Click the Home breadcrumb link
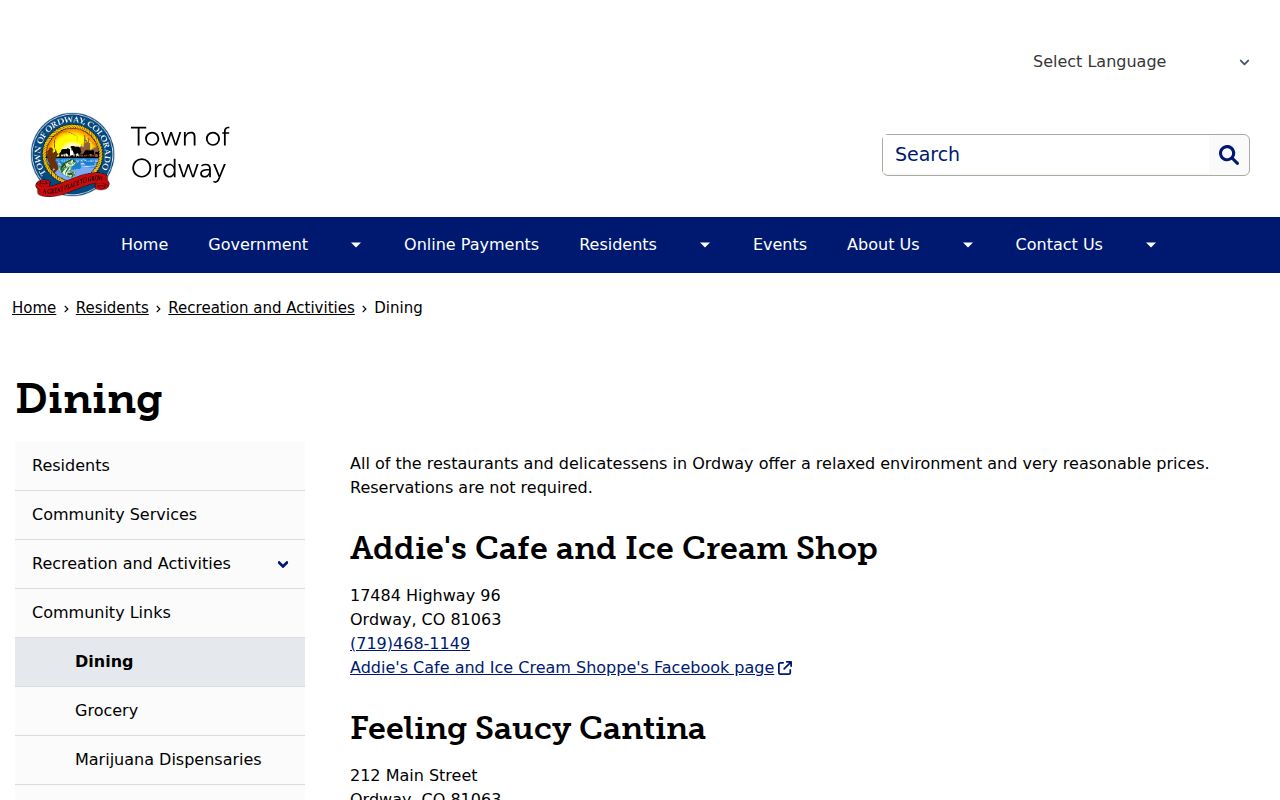 [34, 308]
